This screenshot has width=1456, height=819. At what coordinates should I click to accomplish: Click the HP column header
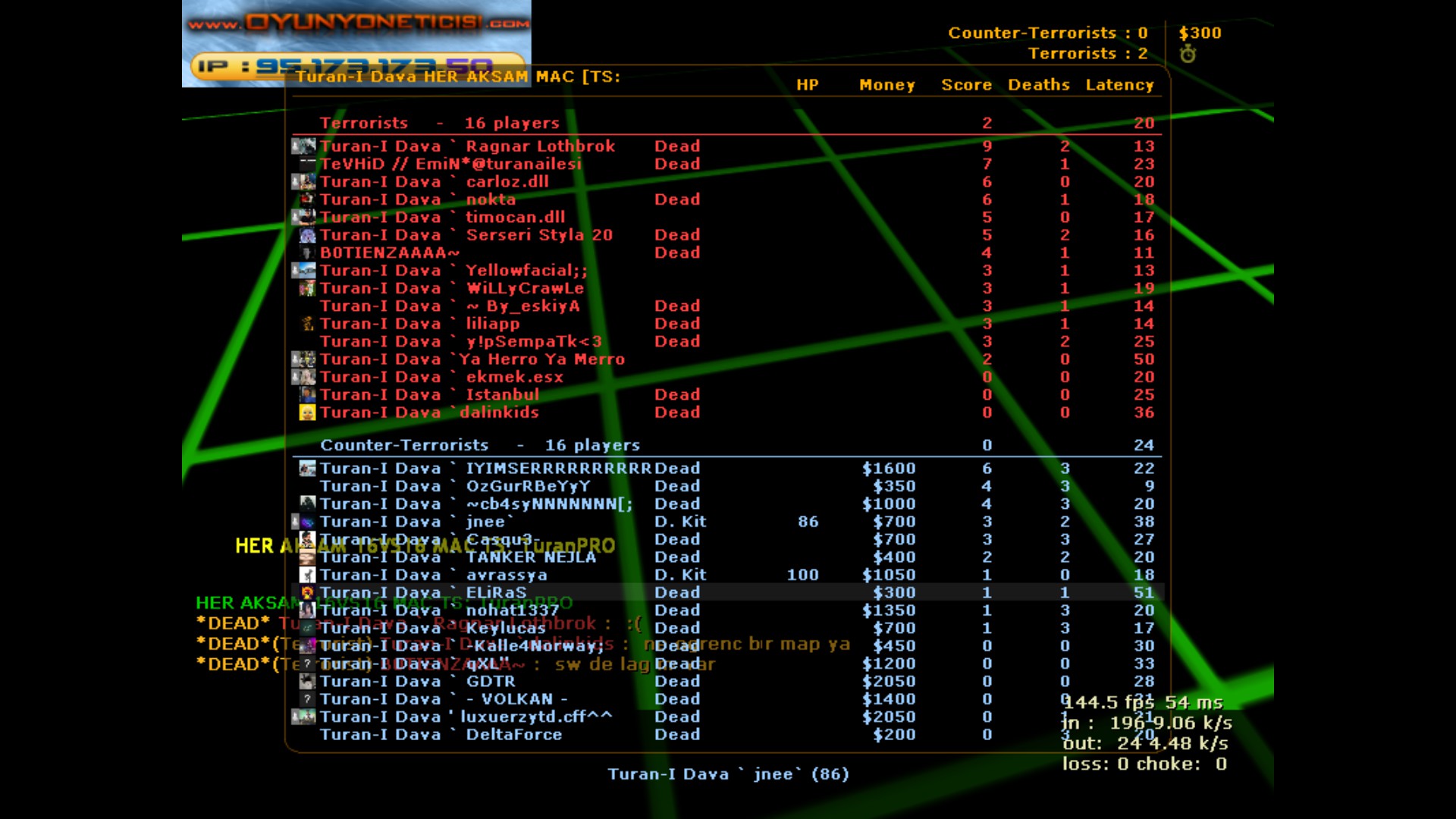tap(808, 85)
